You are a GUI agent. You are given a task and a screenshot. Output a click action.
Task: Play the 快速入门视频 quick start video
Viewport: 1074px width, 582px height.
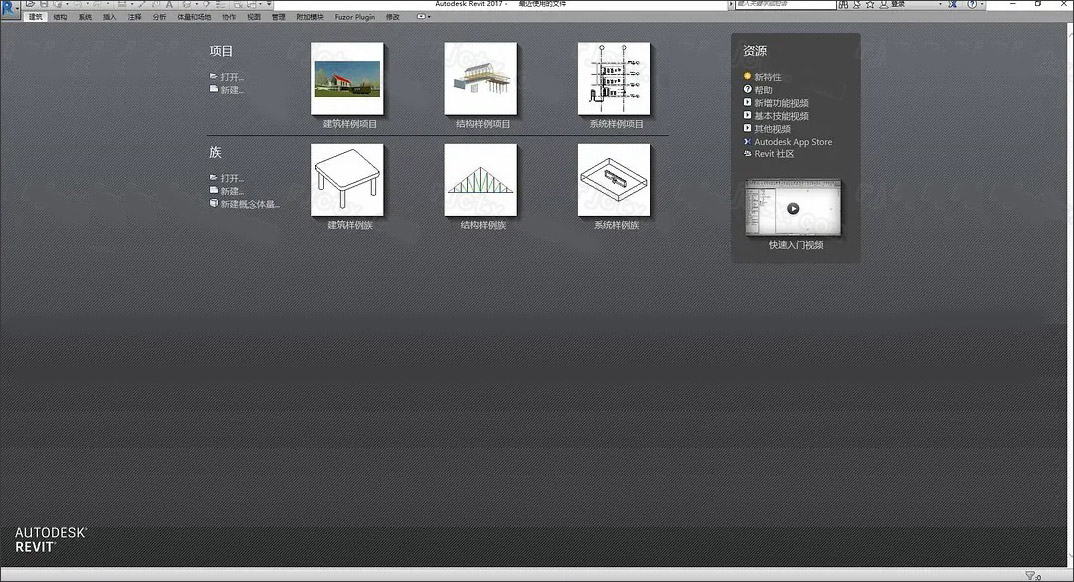[x=792, y=208]
